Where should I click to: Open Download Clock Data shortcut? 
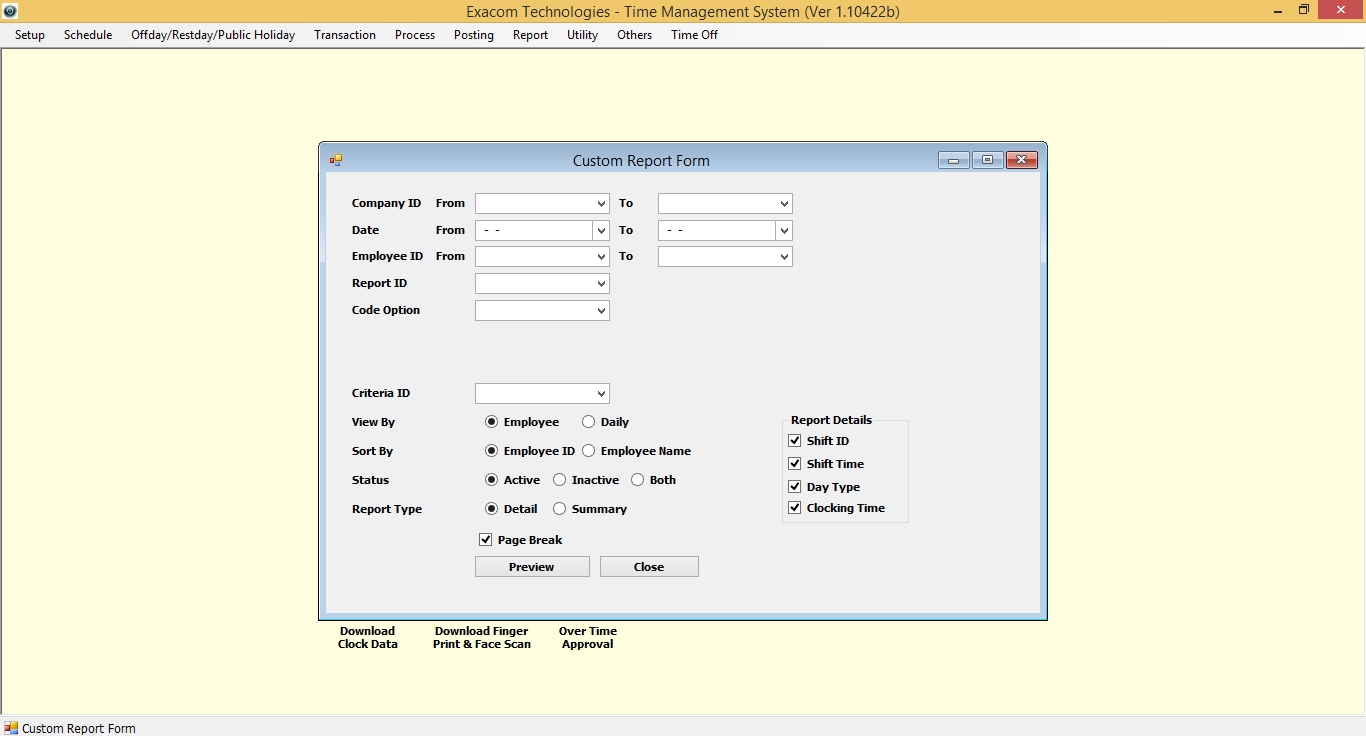point(367,637)
